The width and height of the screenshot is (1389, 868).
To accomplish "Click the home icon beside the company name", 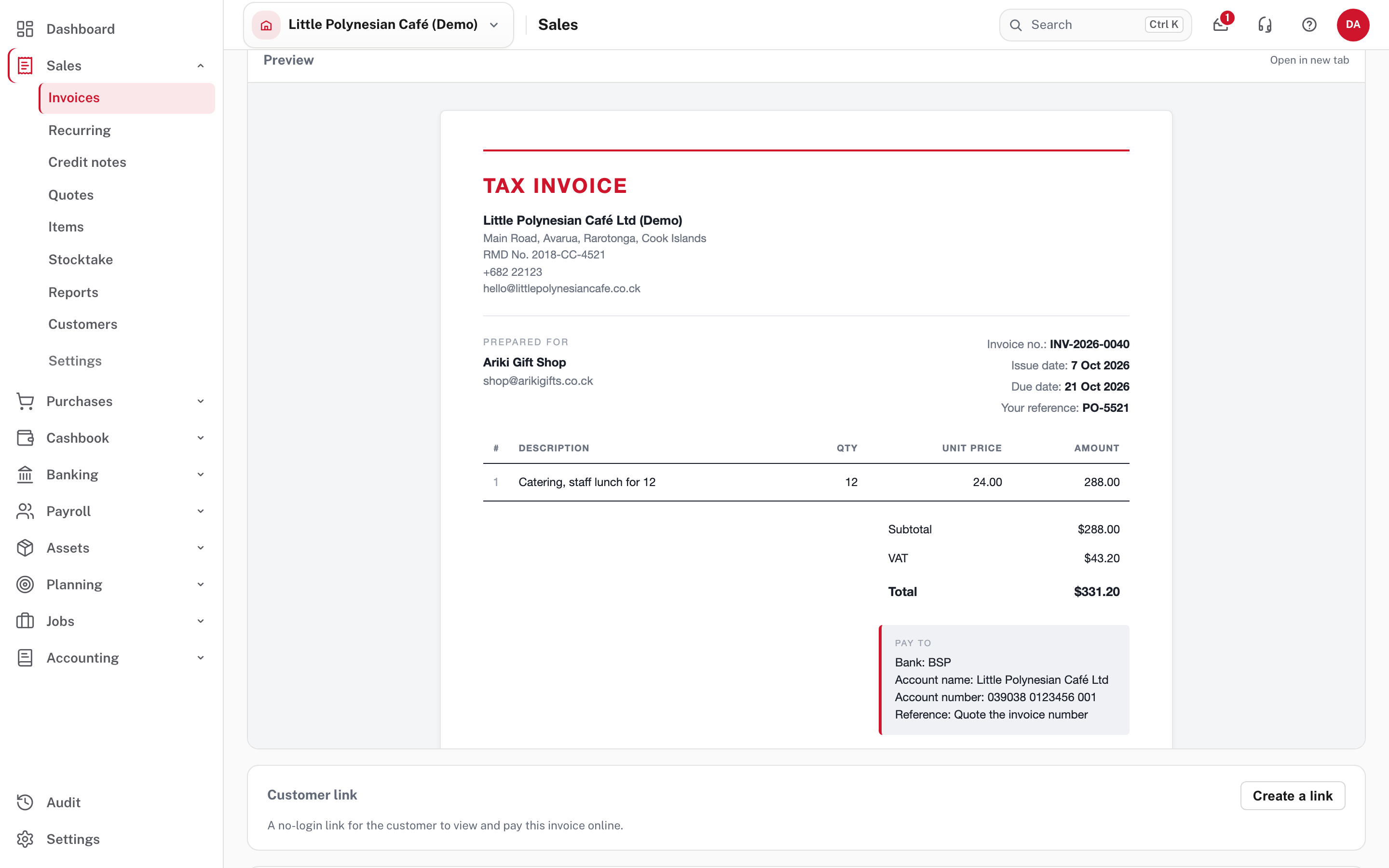I will click(x=266, y=25).
